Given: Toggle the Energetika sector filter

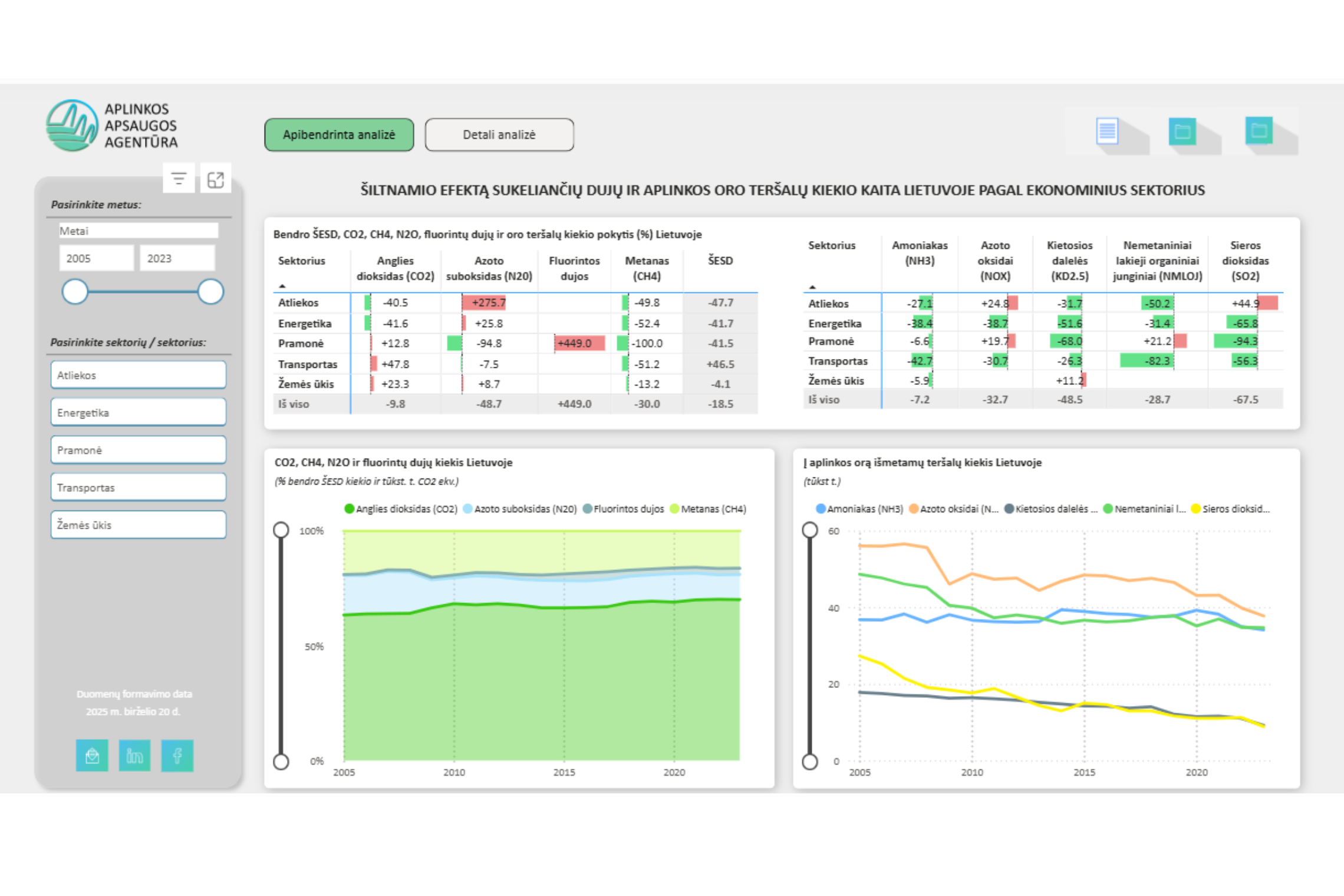Looking at the screenshot, I should click(139, 412).
